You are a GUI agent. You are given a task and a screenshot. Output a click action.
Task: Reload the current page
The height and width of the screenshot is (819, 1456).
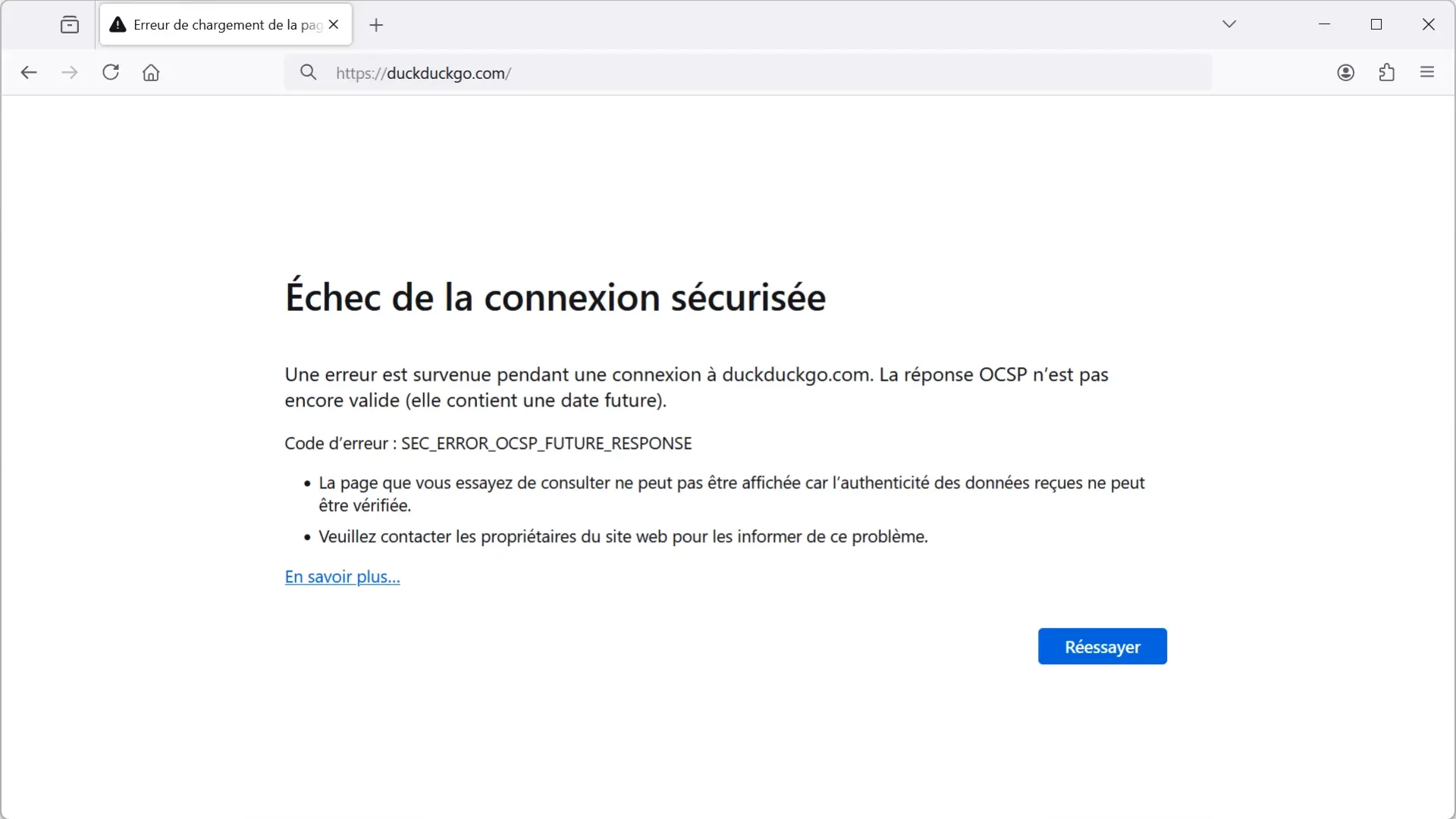coord(111,72)
